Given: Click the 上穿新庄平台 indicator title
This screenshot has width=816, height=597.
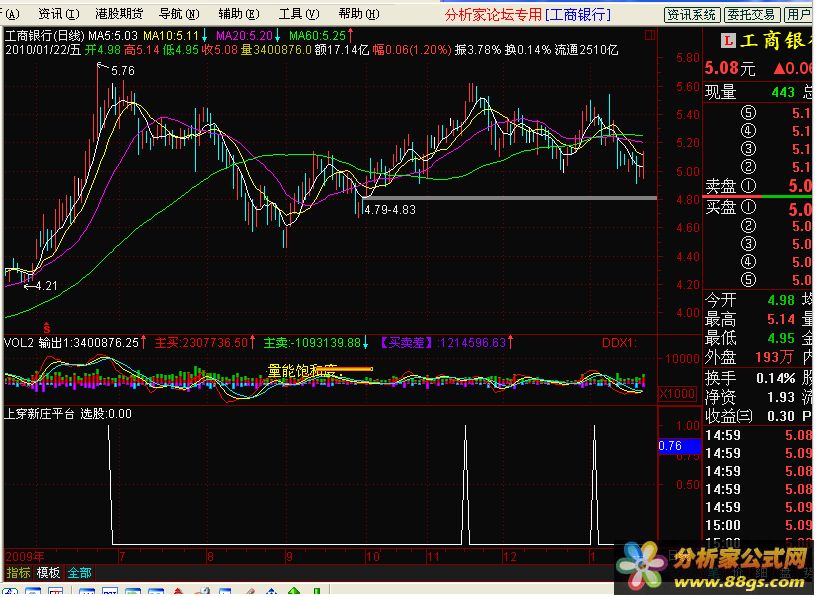Looking at the screenshot, I should point(40,414).
